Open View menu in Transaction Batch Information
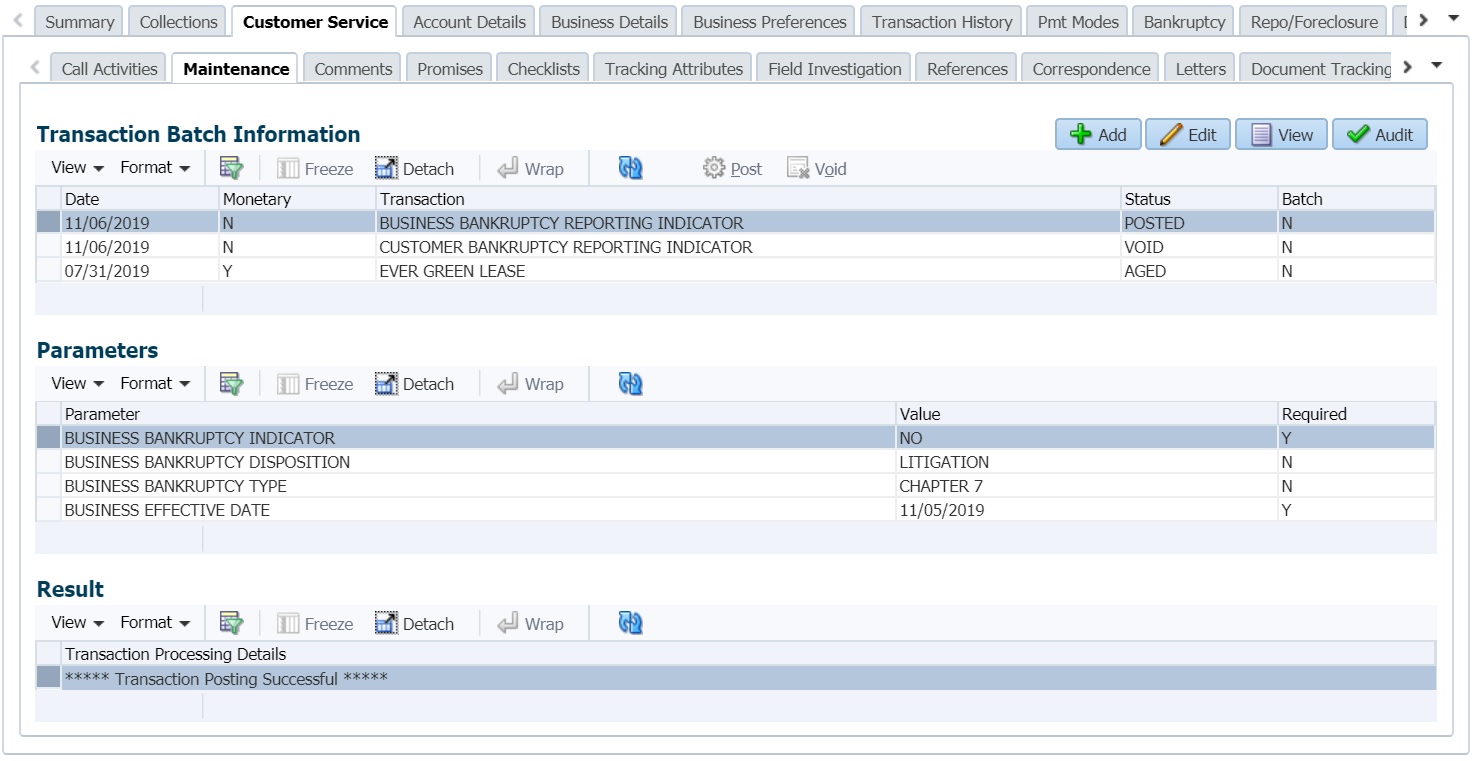This screenshot has width=1481, height=761. (78, 168)
